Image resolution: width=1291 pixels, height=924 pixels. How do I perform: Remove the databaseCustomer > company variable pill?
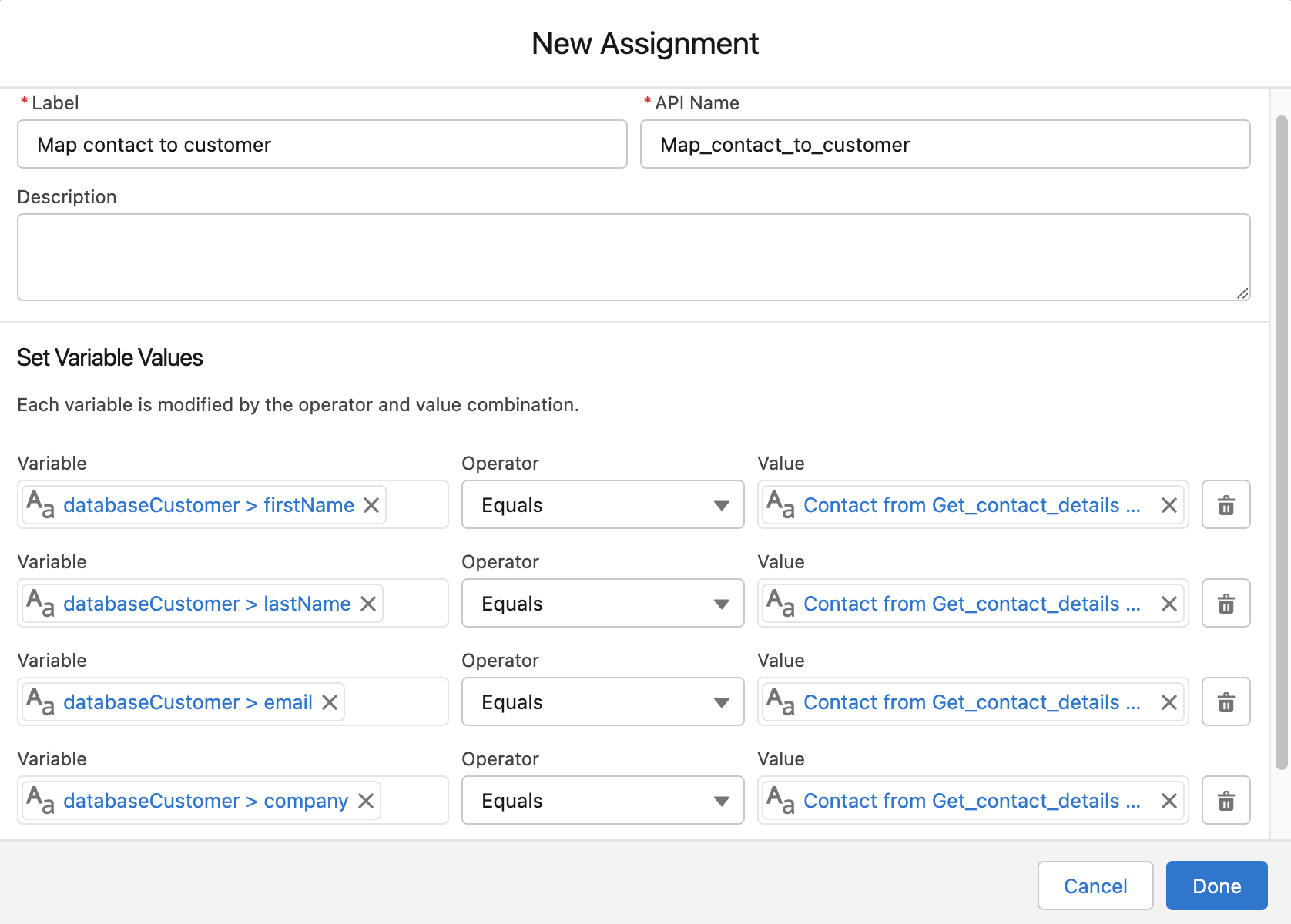pyautogui.click(x=366, y=801)
